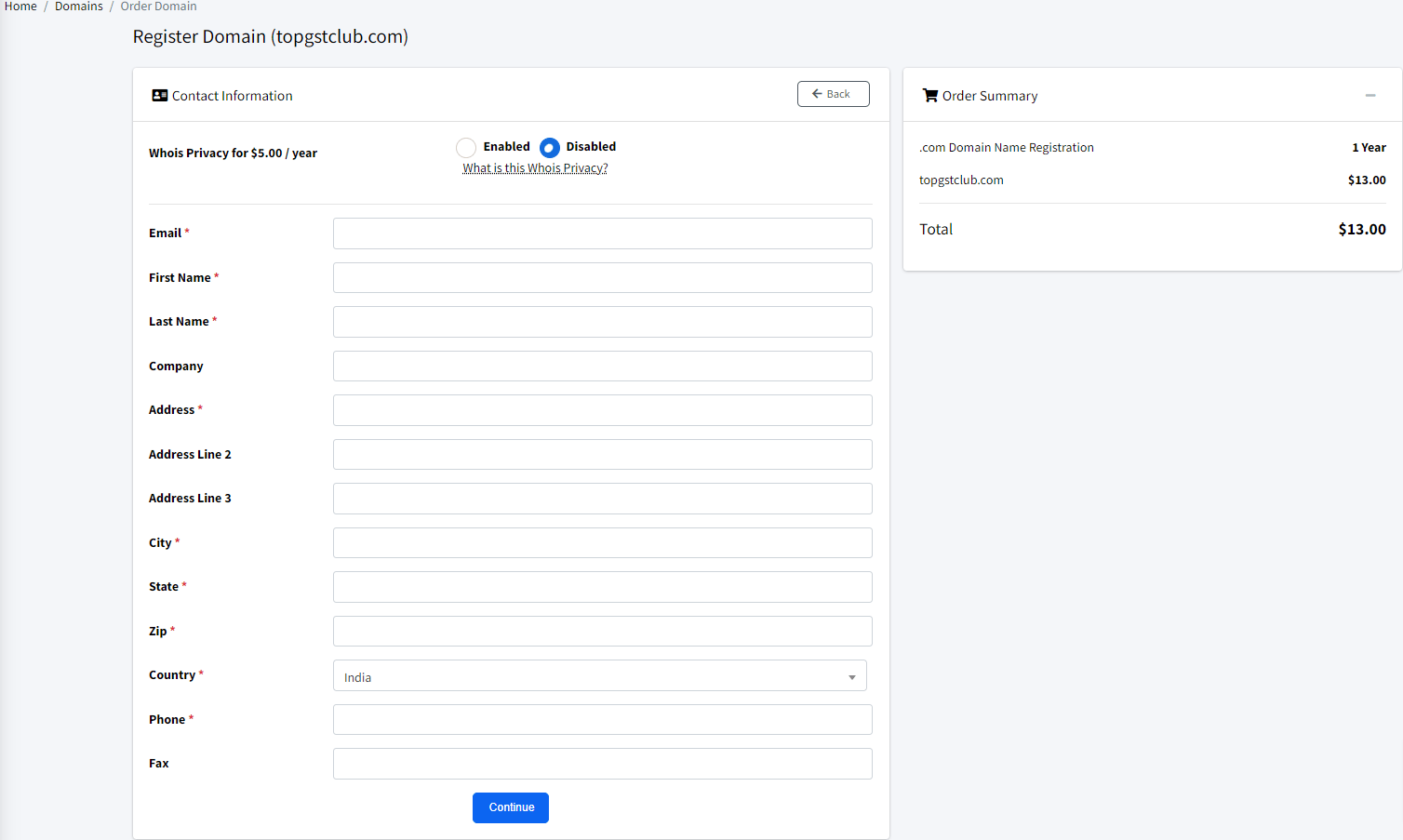The height and width of the screenshot is (840, 1403).
Task: Click the topgstclub.com link in Order Summary
Action: pos(961,180)
